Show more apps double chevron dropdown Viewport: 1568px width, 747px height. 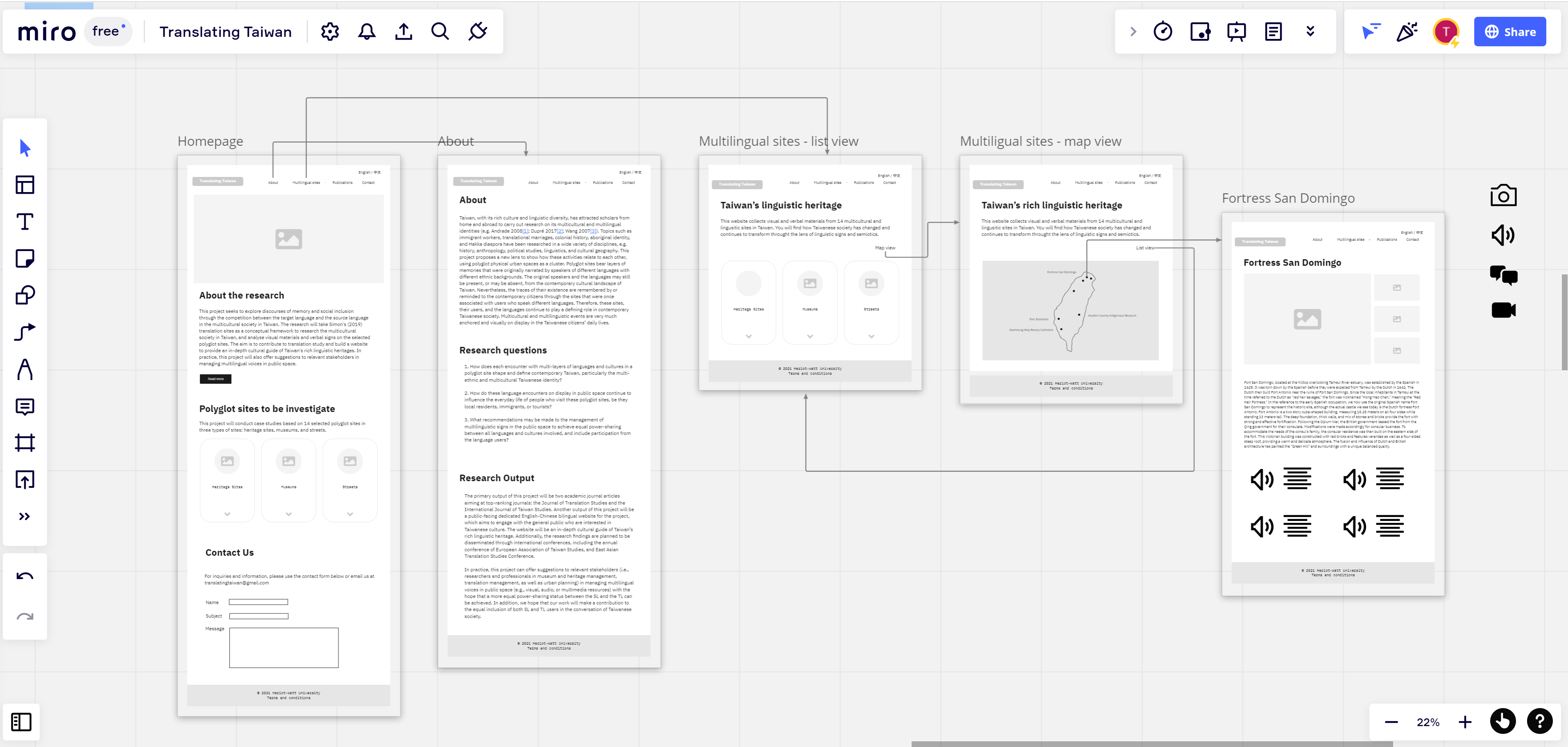click(x=1310, y=32)
